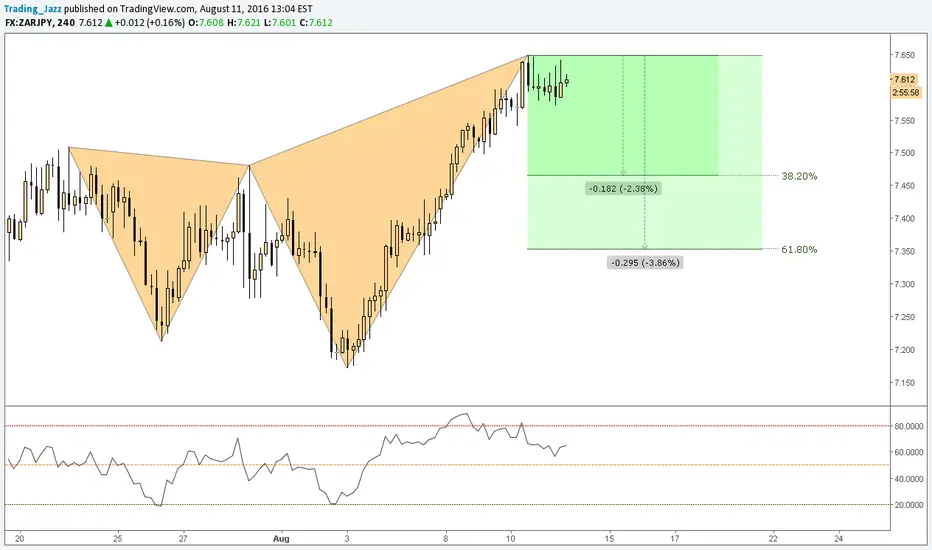Click the +0.012 (+0.16%) change text

pyautogui.click(x=150, y=23)
